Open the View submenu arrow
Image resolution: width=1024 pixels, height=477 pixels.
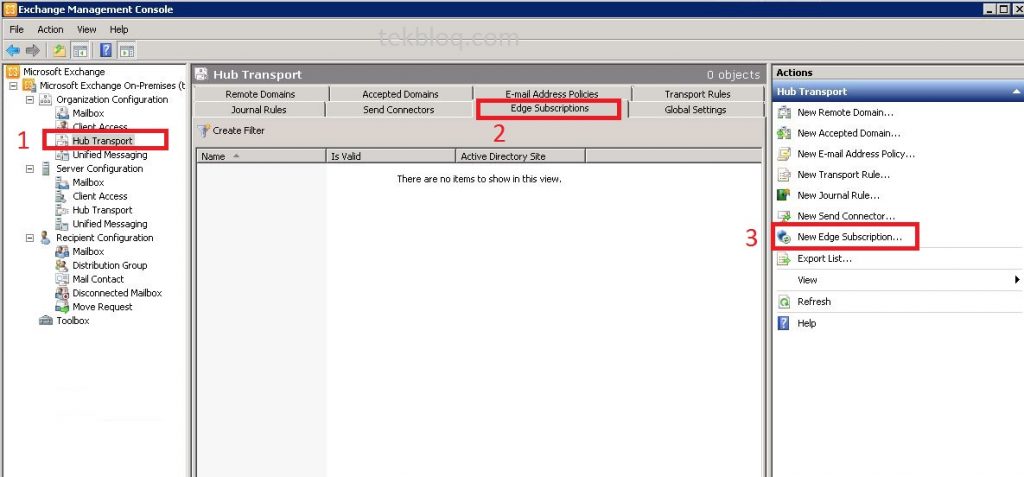1017,280
